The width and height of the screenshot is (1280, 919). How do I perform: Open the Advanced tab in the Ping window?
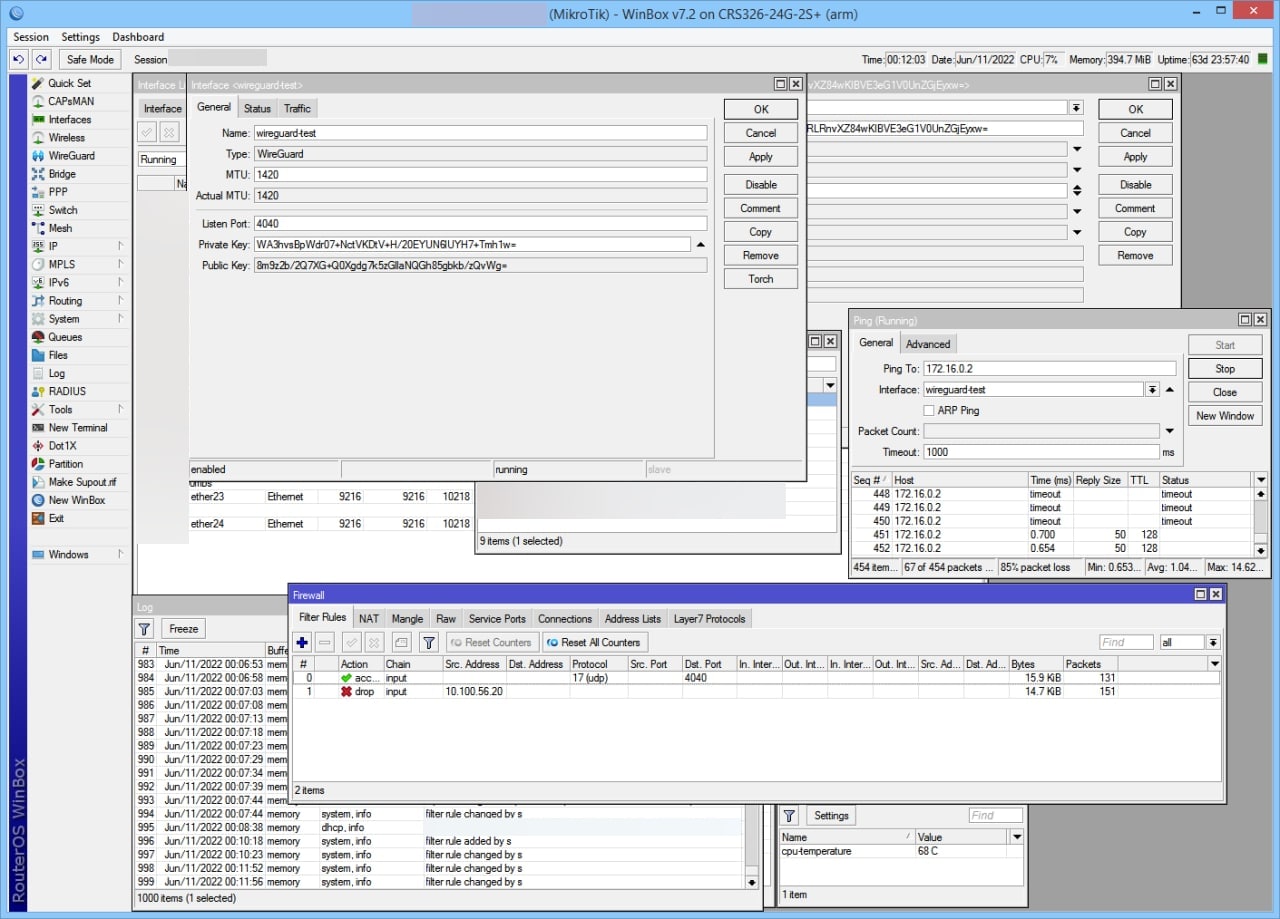coord(928,344)
